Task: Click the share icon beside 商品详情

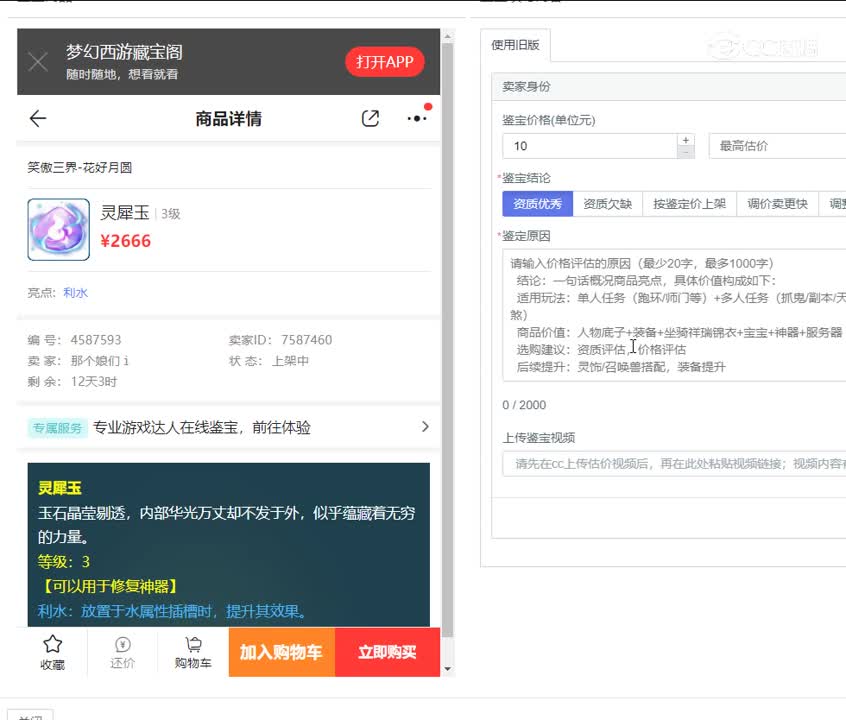Action: (370, 118)
